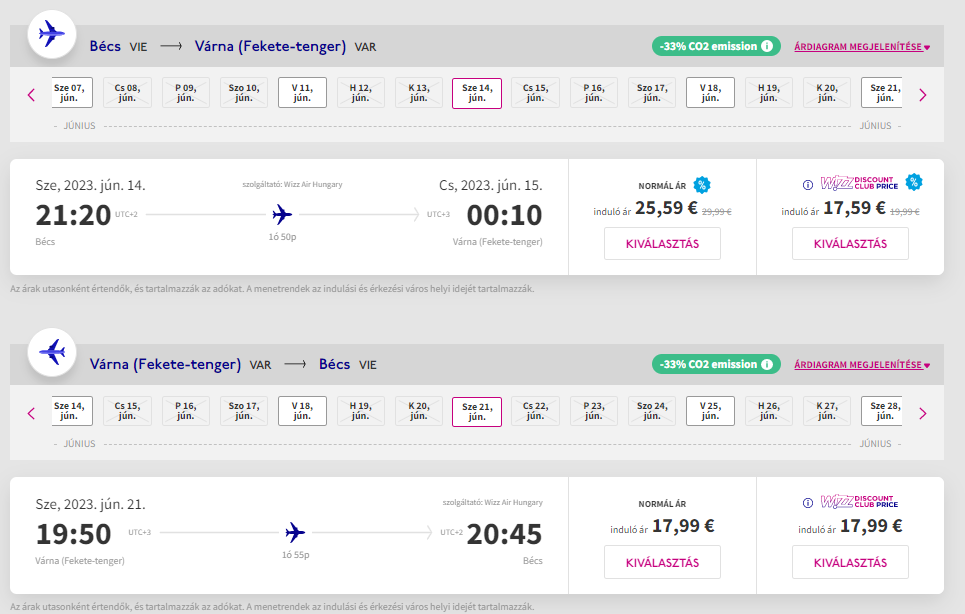Image resolution: width=965 pixels, height=614 pixels.
Task: Open CO2 emission info icon for Várna–Bécs
Action: 767,364
